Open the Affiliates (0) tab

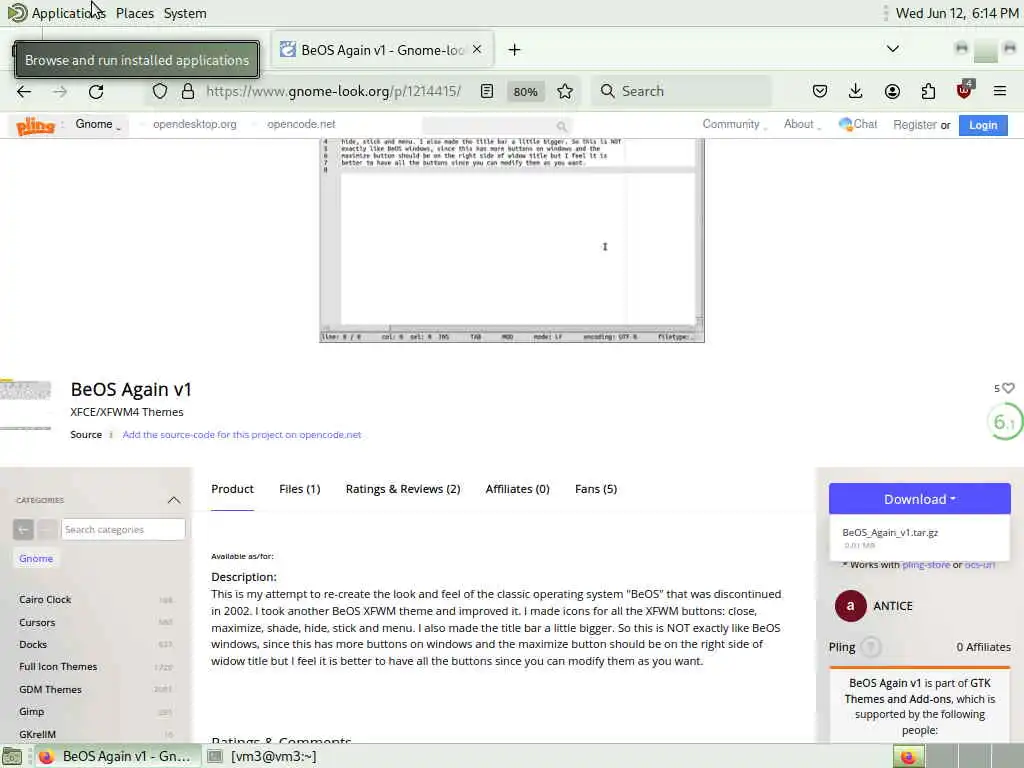pos(517,489)
